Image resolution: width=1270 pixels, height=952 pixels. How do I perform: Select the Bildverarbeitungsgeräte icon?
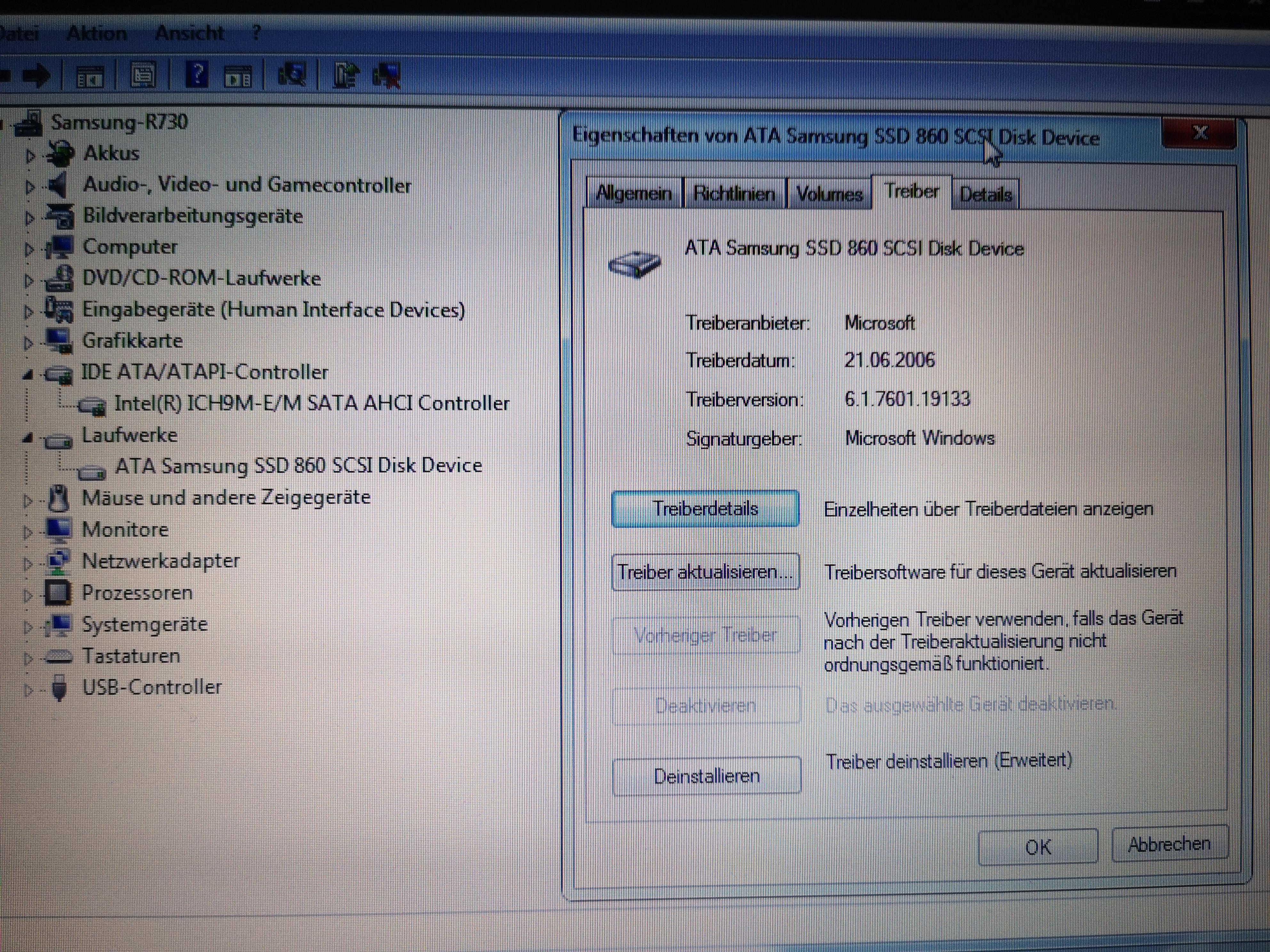pos(60,216)
